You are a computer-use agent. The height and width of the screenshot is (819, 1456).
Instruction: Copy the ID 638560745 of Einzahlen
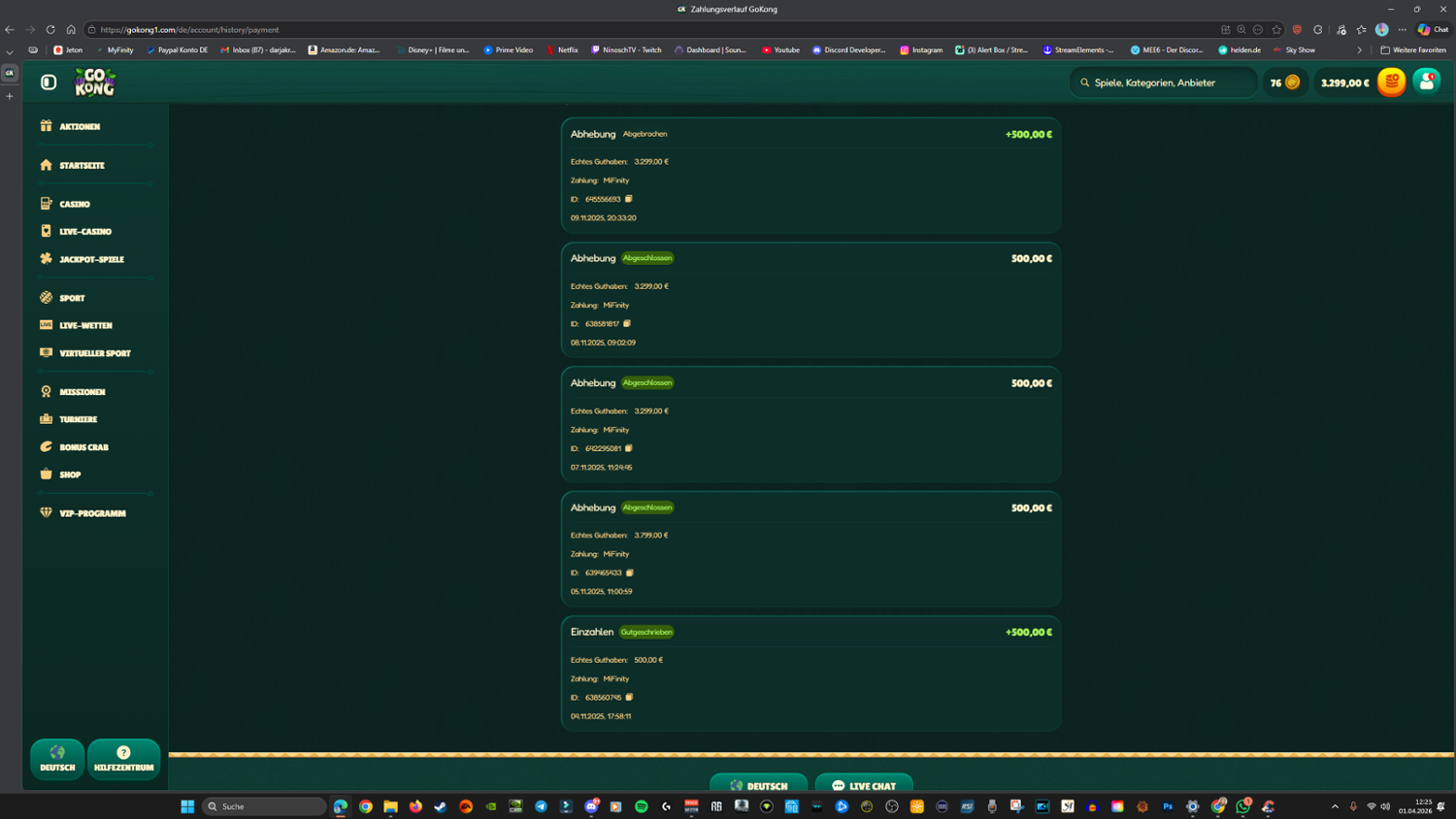coord(629,698)
